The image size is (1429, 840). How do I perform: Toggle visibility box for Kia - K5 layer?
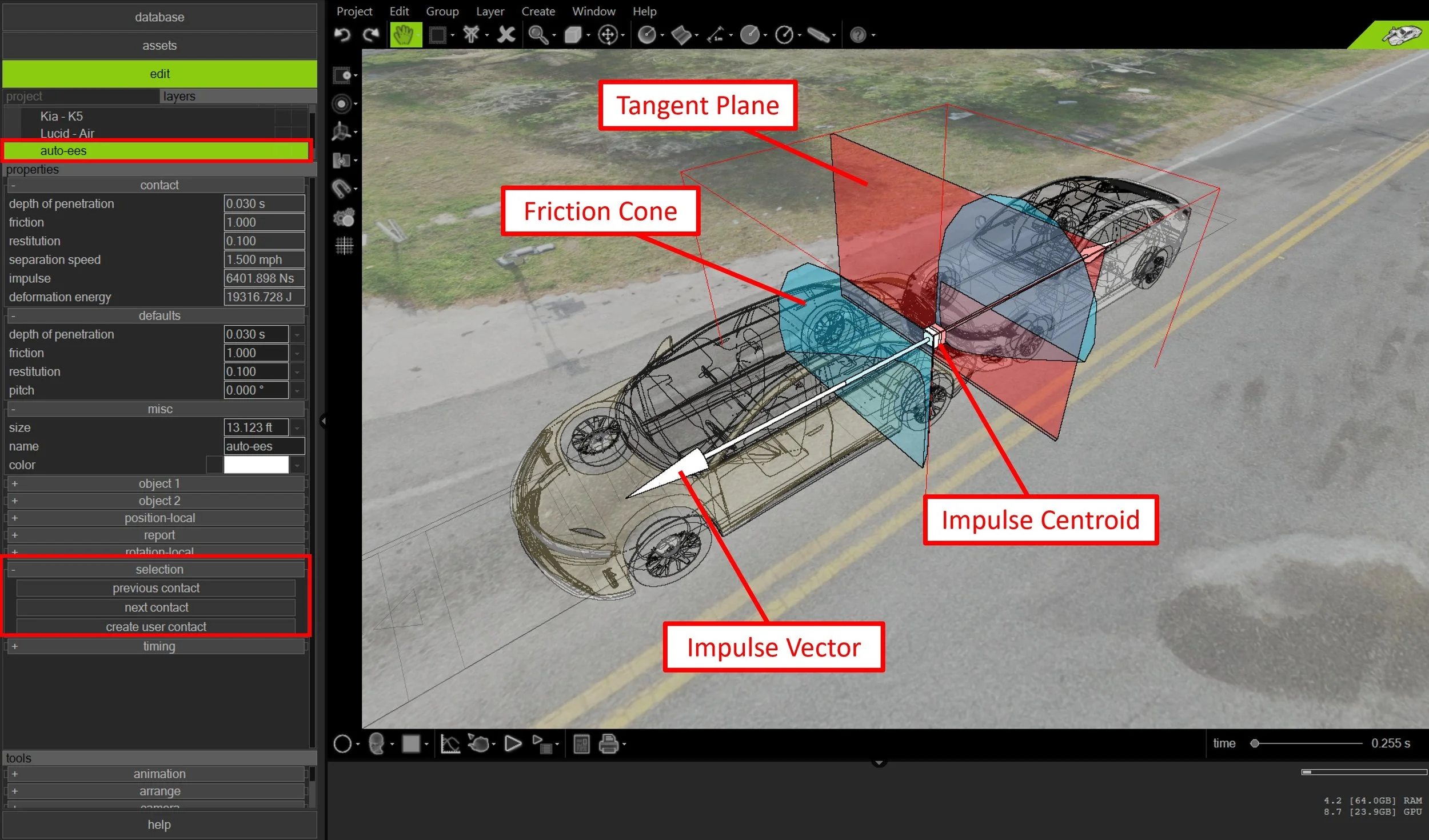click(x=282, y=117)
